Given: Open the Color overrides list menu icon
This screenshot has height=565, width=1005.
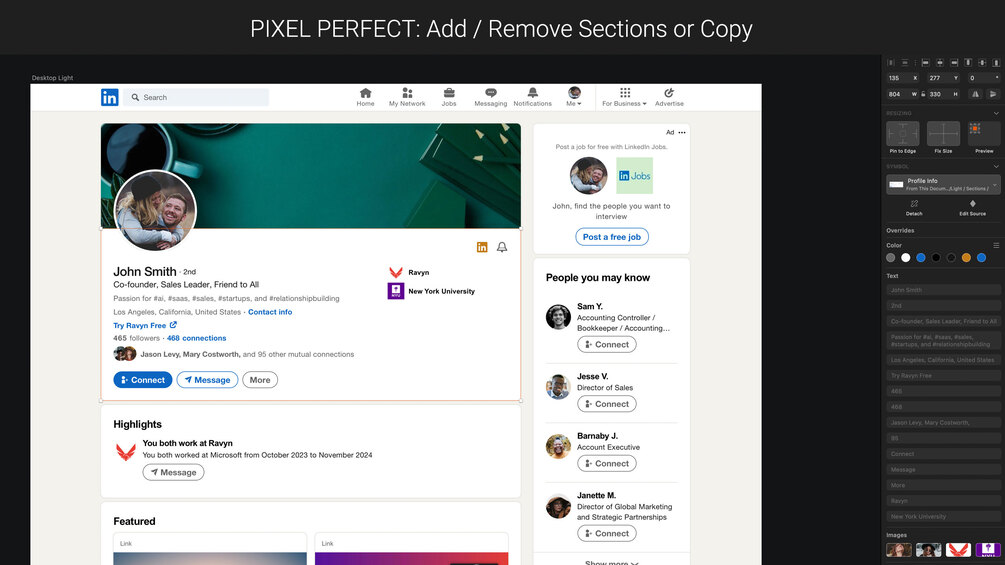Looking at the screenshot, I should click(x=996, y=245).
